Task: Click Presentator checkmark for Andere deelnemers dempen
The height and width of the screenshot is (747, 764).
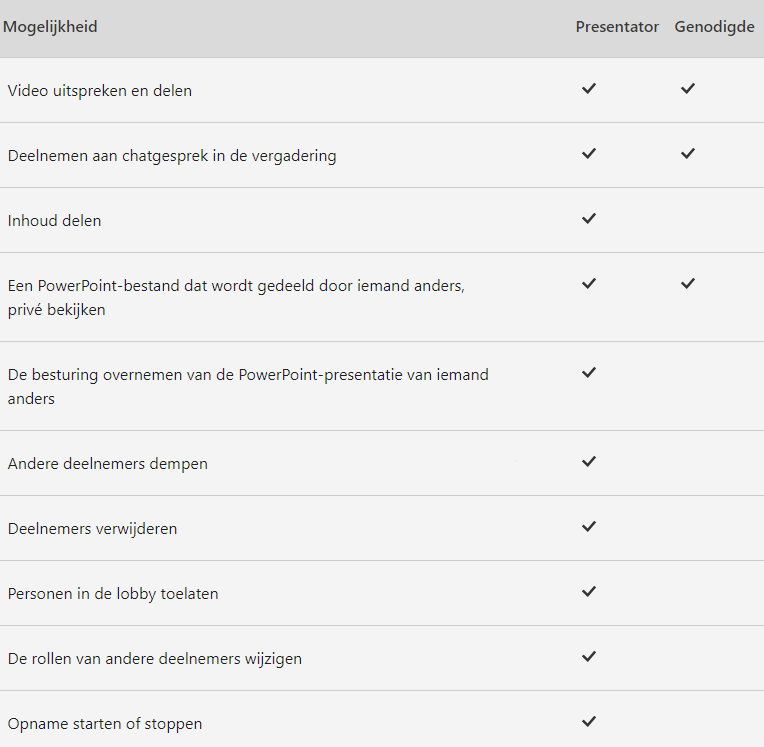Action: 589,461
